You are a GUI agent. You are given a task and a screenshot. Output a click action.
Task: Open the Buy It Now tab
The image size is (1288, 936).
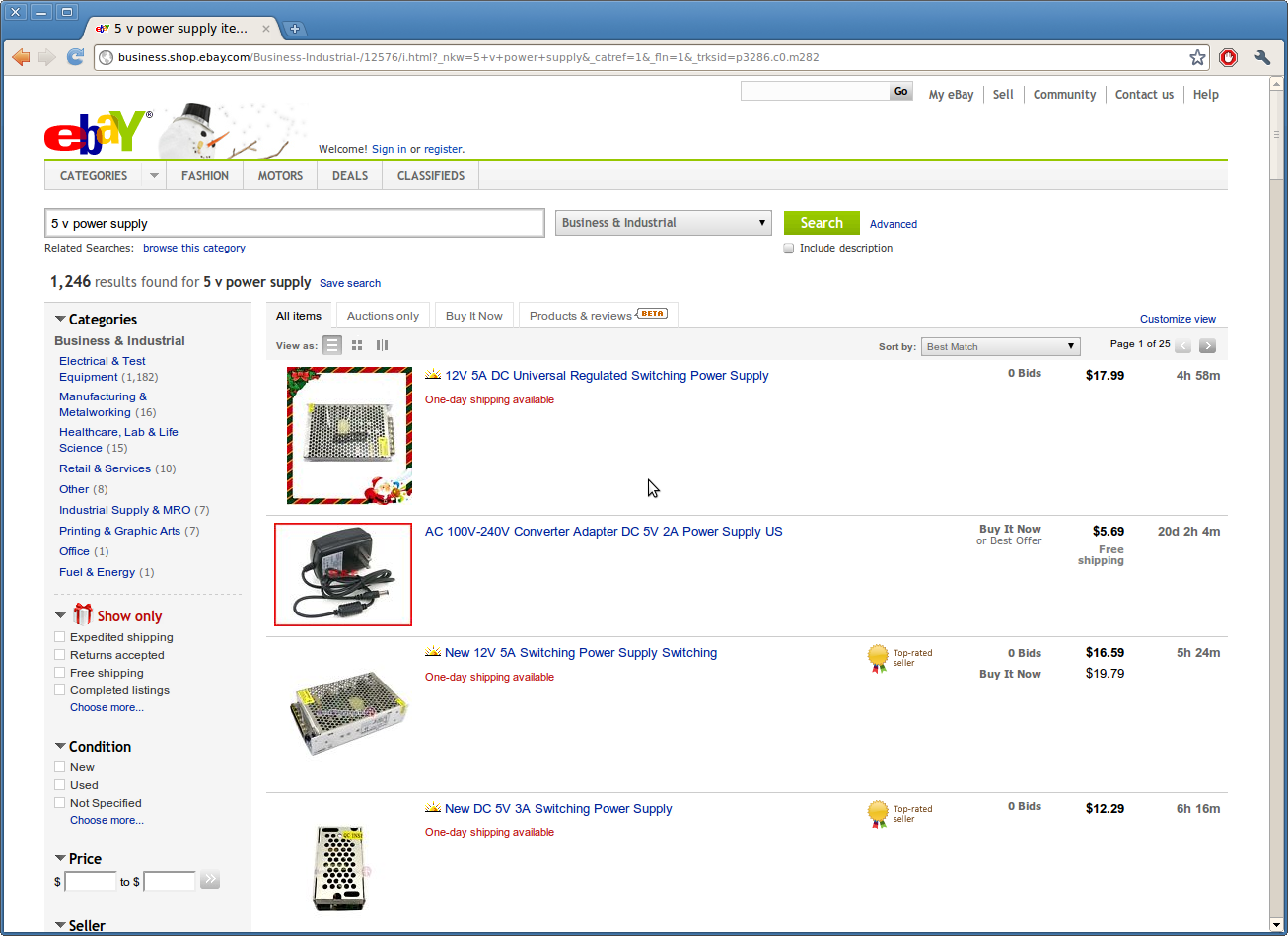click(x=473, y=315)
